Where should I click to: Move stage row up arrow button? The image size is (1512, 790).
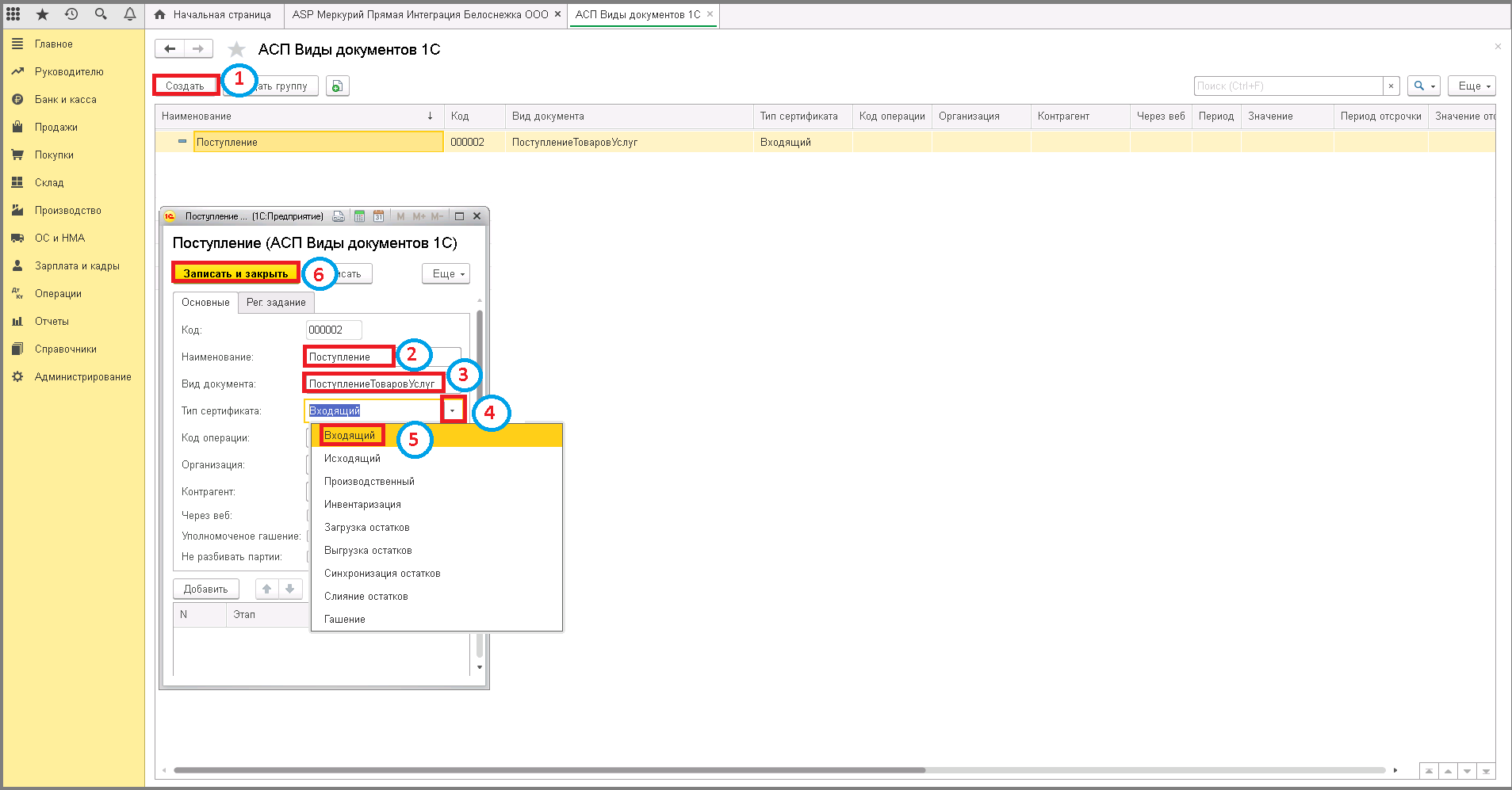267,589
